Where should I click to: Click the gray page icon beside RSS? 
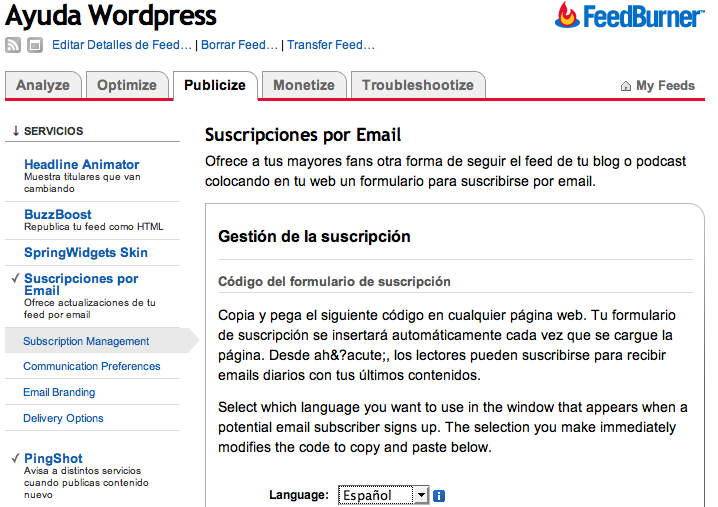coord(35,45)
